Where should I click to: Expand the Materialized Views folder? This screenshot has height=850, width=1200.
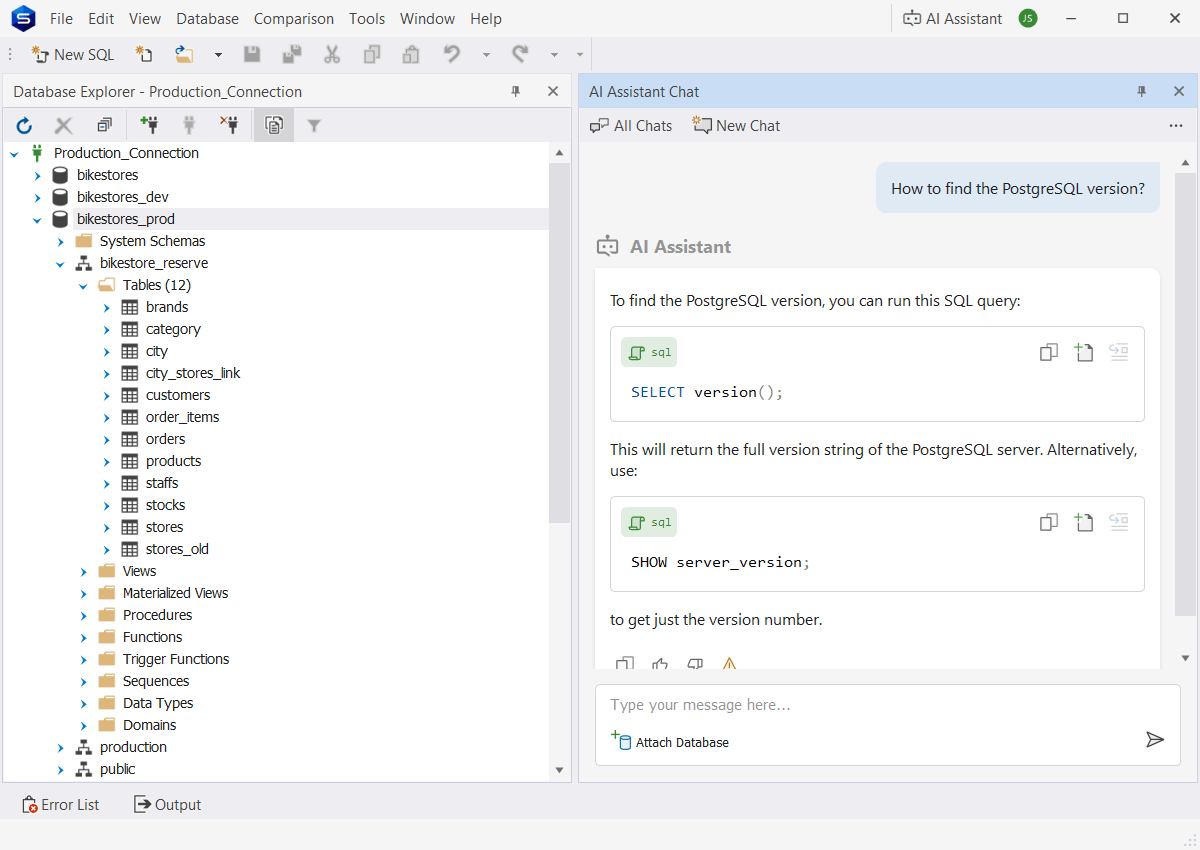pos(83,593)
